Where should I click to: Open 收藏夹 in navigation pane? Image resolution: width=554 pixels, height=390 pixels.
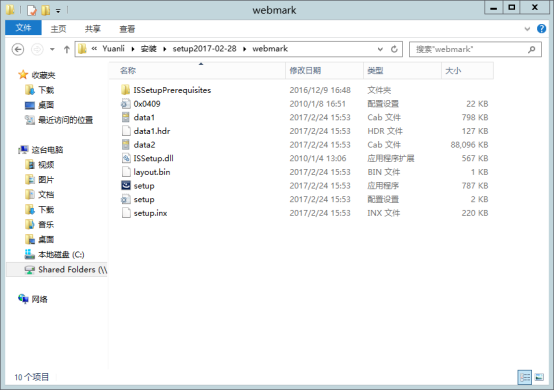click(x=43, y=75)
